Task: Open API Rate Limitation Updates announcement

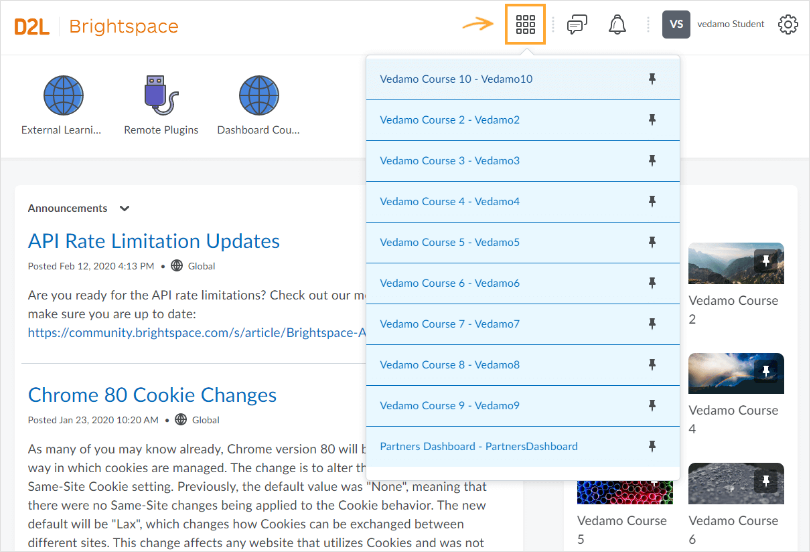Action: coord(154,241)
